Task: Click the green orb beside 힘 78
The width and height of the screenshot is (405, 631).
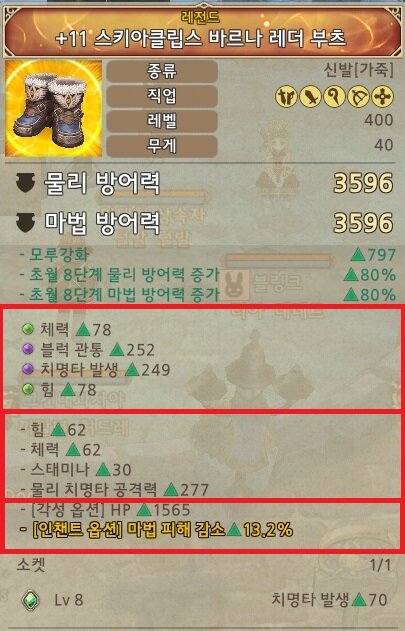Action: [x=28, y=389]
